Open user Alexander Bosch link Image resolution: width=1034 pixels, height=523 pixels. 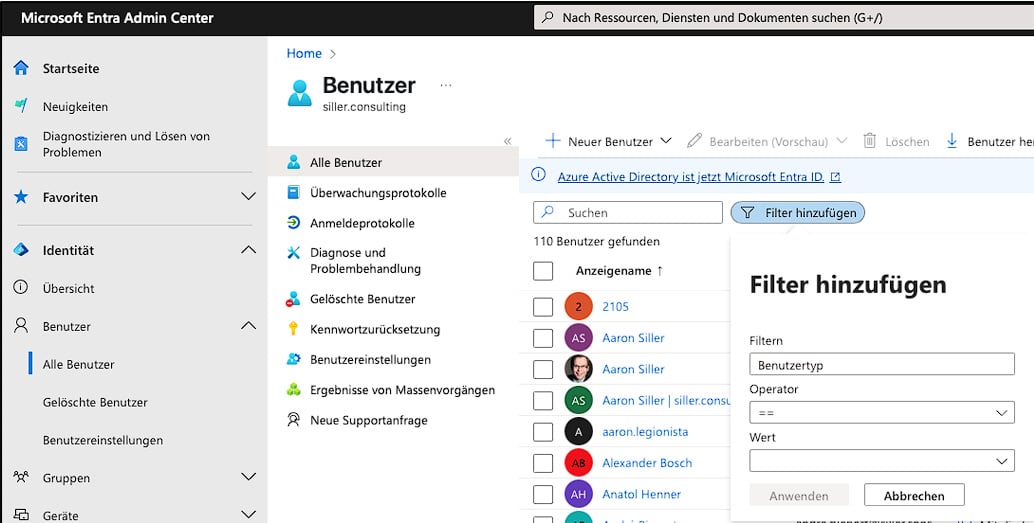click(647, 463)
